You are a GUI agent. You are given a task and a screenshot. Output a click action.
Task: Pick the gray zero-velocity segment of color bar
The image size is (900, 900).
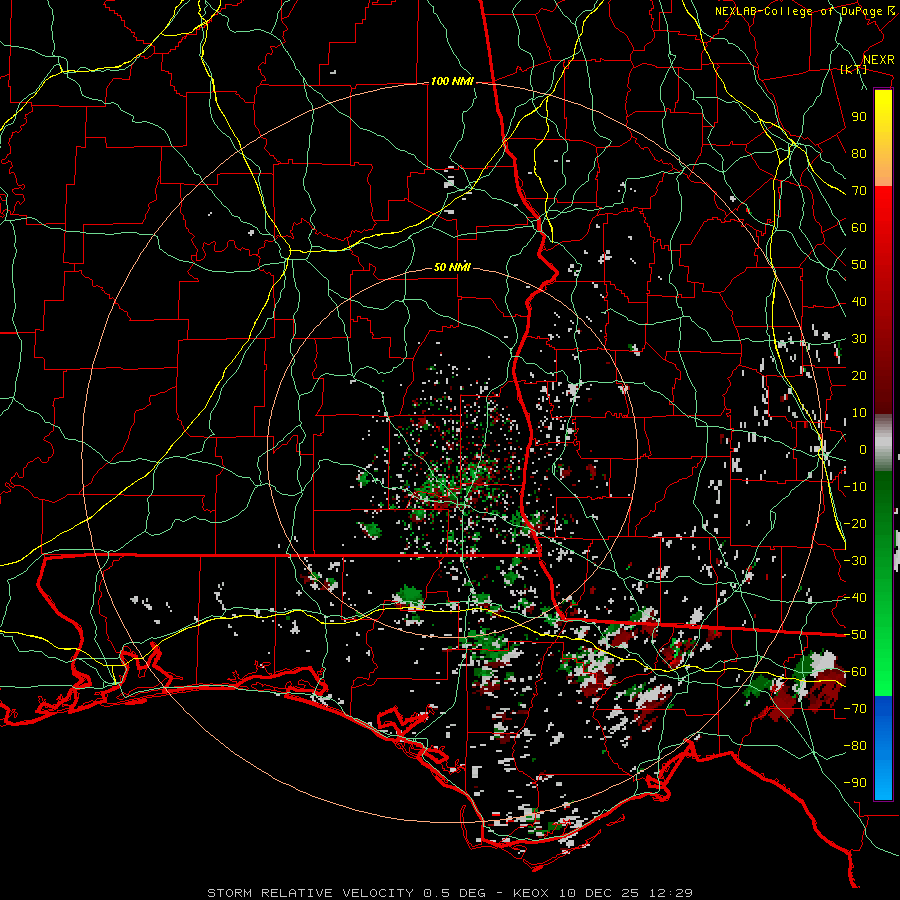[883, 443]
